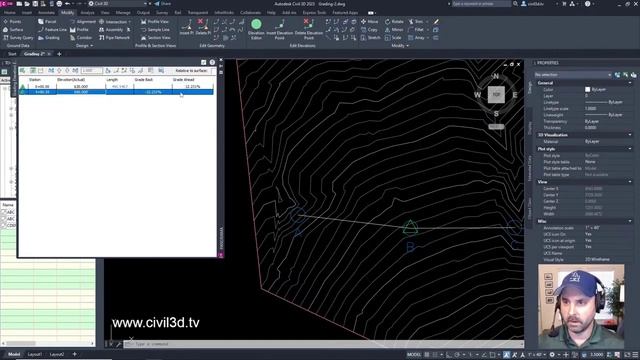The height and width of the screenshot is (360, 640).
Task: Select the Corridor tool
Action: 81,38
